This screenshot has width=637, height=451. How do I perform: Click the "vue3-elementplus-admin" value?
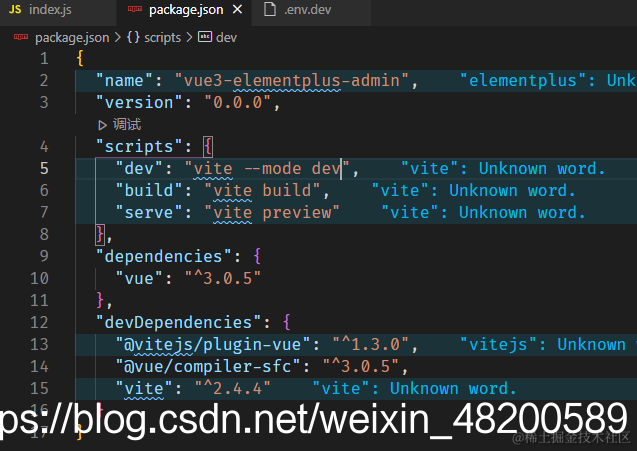292,80
